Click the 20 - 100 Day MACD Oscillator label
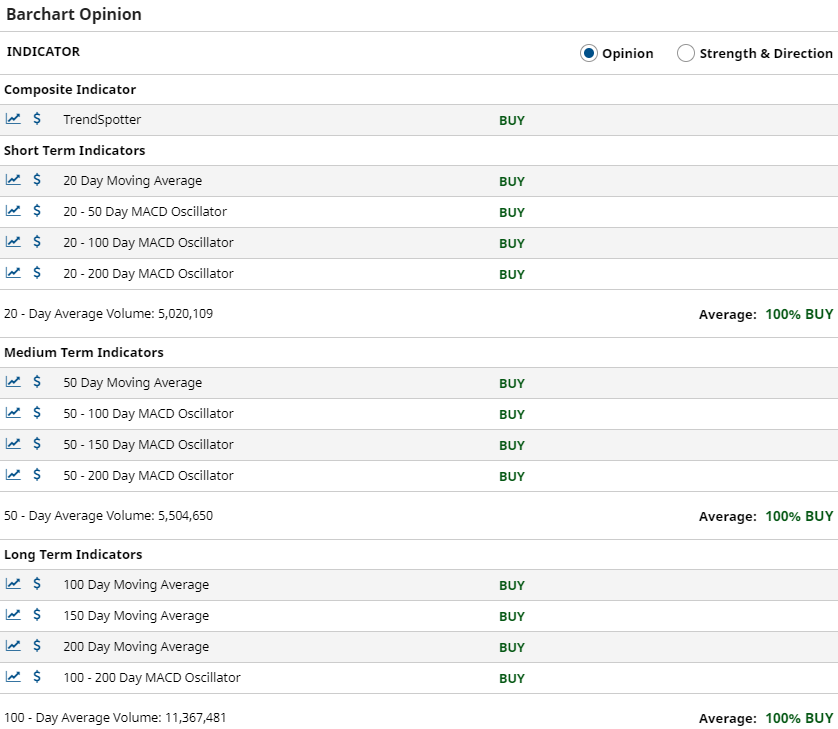This screenshot has width=838, height=729. (149, 243)
